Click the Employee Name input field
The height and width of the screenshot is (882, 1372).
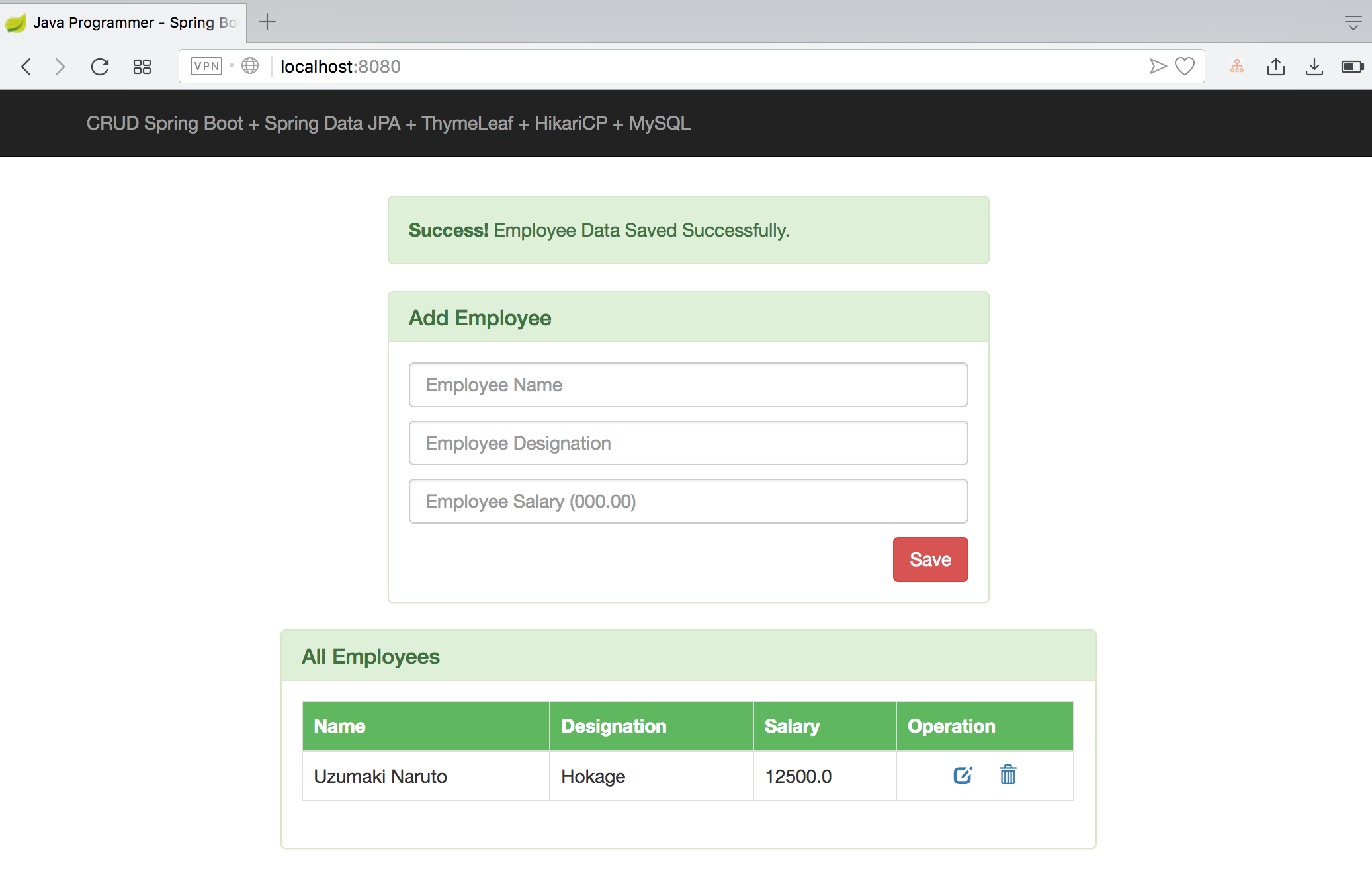[x=689, y=385]
